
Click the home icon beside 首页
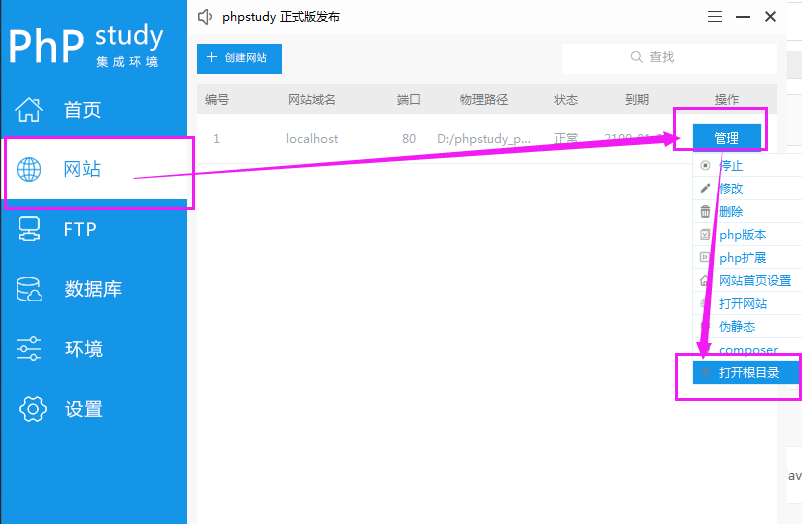tap(29, 110)
